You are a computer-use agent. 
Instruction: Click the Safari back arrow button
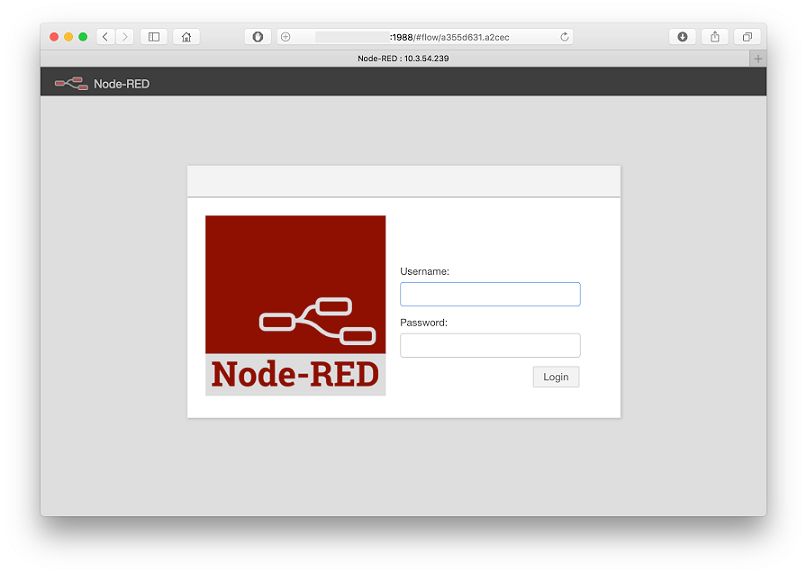click(105, 37)
